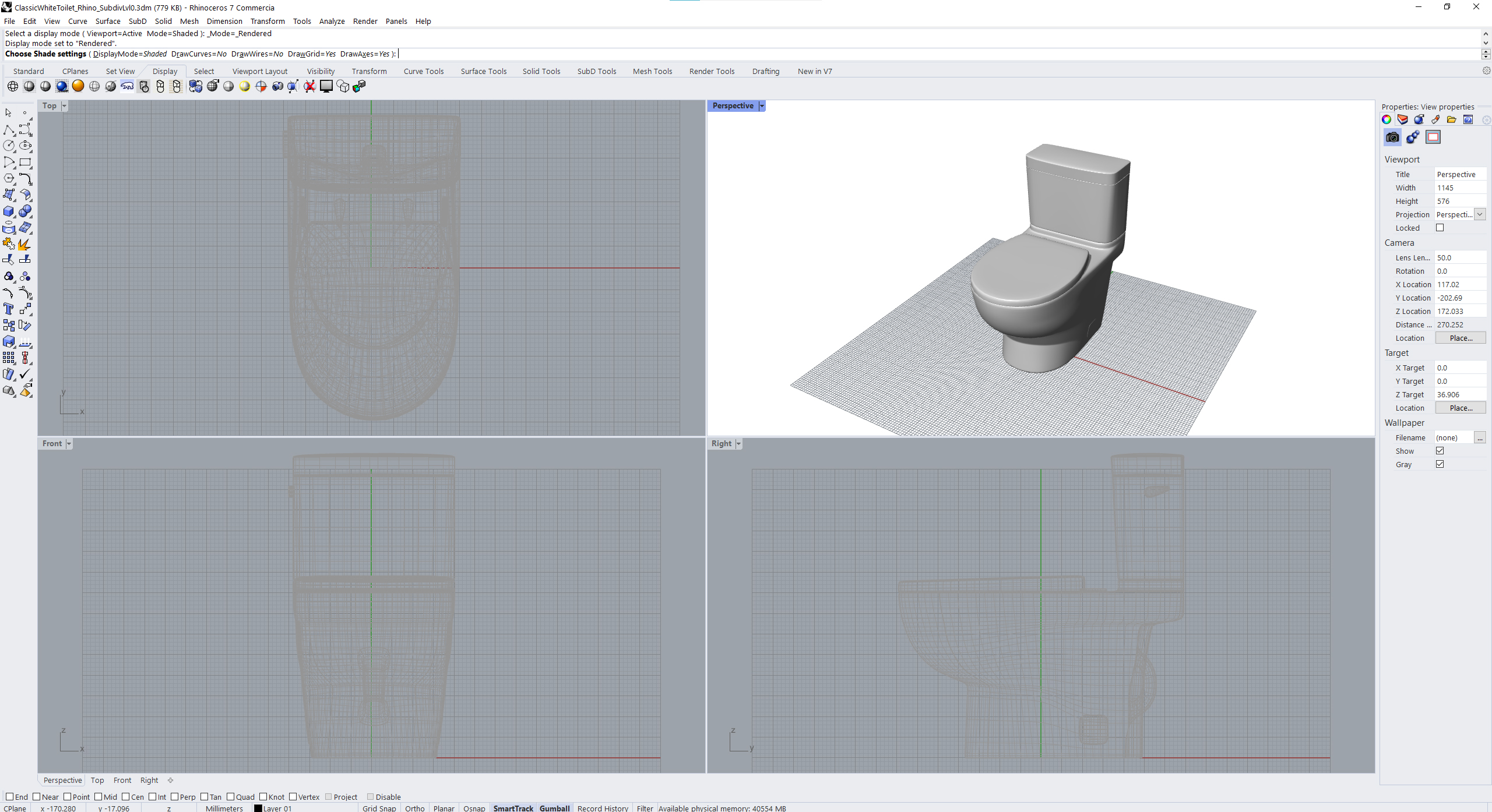Click the camera location Place button

point(1460,338)
